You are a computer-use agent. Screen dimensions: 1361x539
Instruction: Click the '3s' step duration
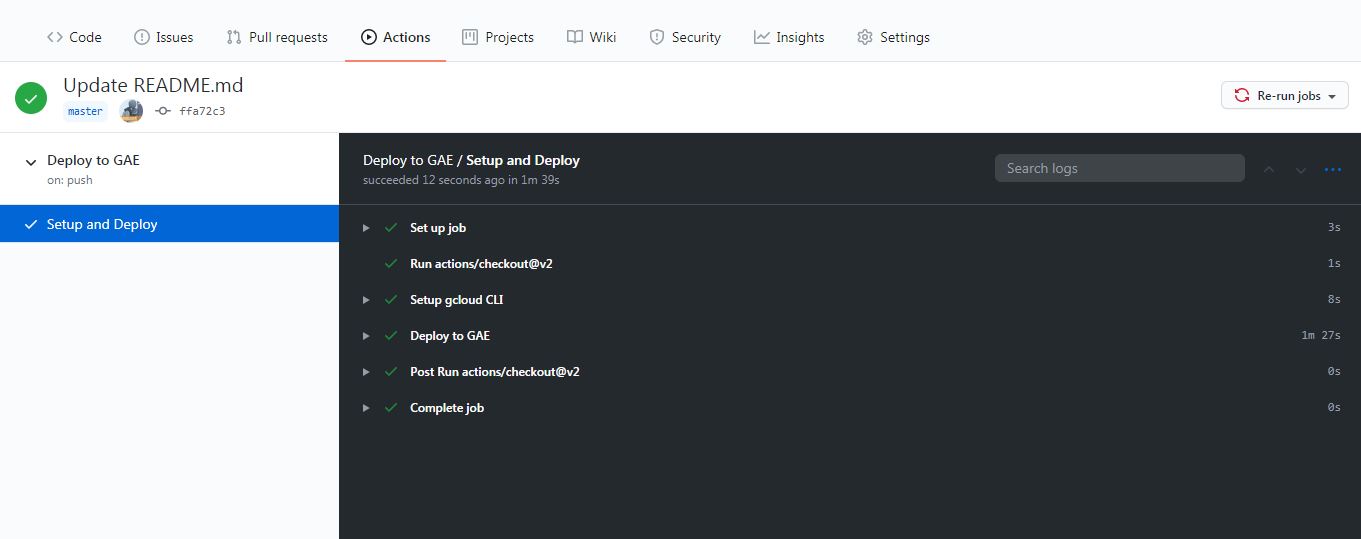(x=1334, y=228)
